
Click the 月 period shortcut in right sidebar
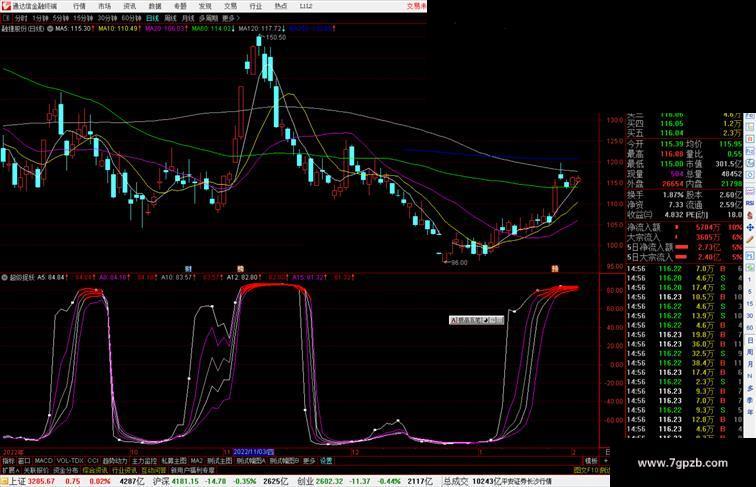pos(750,364)
